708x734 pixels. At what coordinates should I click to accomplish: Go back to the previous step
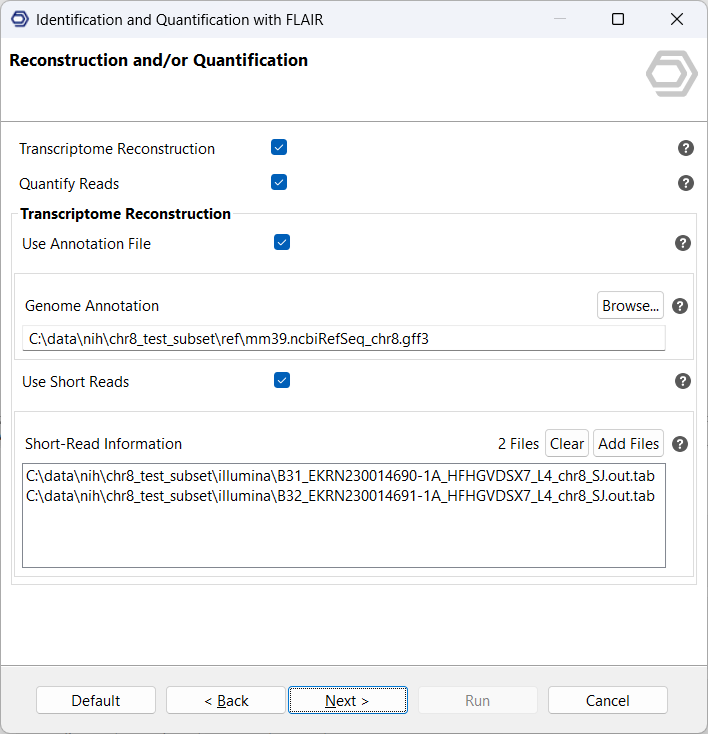[x=226, y=701]
